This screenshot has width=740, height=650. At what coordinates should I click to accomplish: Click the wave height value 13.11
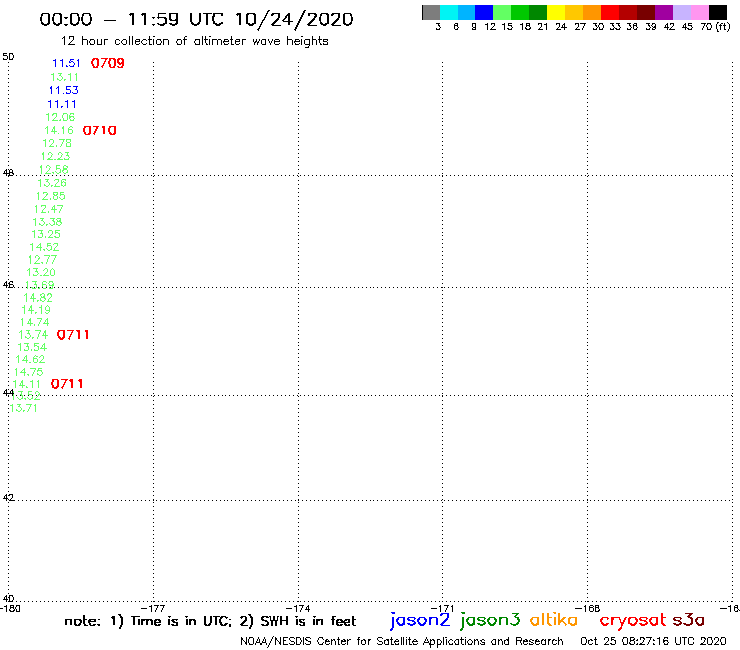[65, 77]
